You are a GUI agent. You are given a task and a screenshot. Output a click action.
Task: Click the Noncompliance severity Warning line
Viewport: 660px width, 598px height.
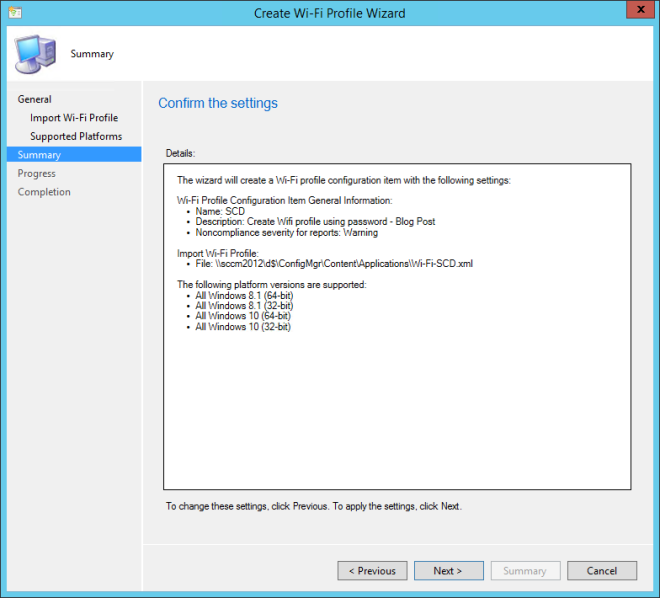pos(288,232)
